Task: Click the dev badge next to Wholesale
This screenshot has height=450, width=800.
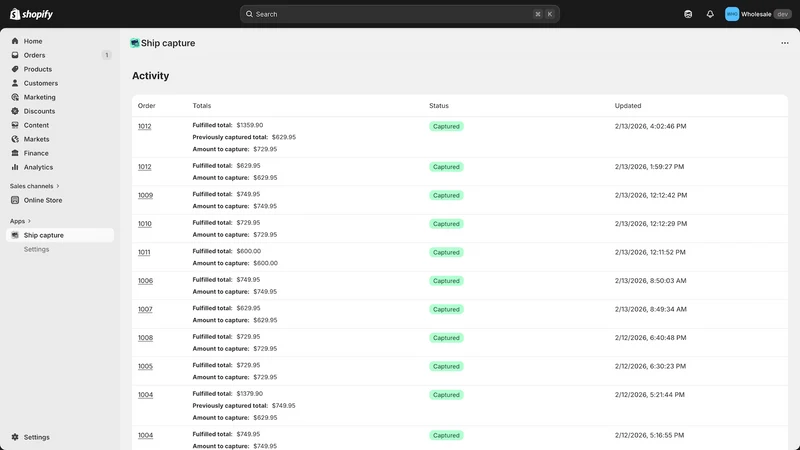Action: coord(782,14)
